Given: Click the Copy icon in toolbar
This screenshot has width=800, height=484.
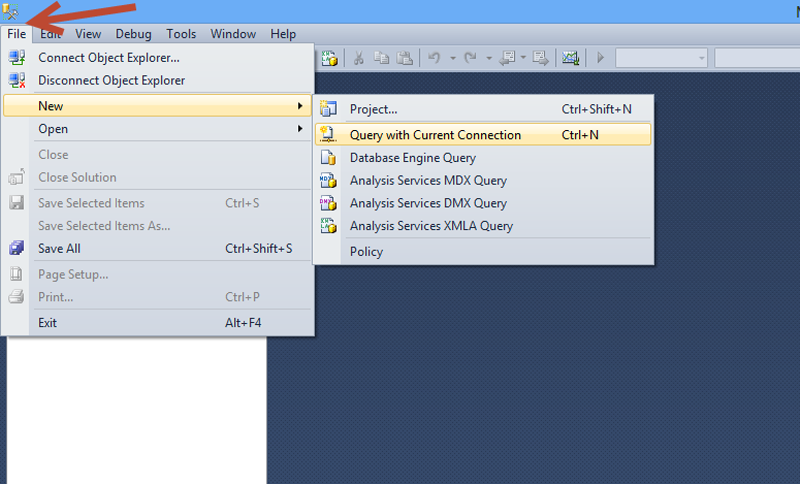Looking at the screenshot, I should [x=381, y=58].
